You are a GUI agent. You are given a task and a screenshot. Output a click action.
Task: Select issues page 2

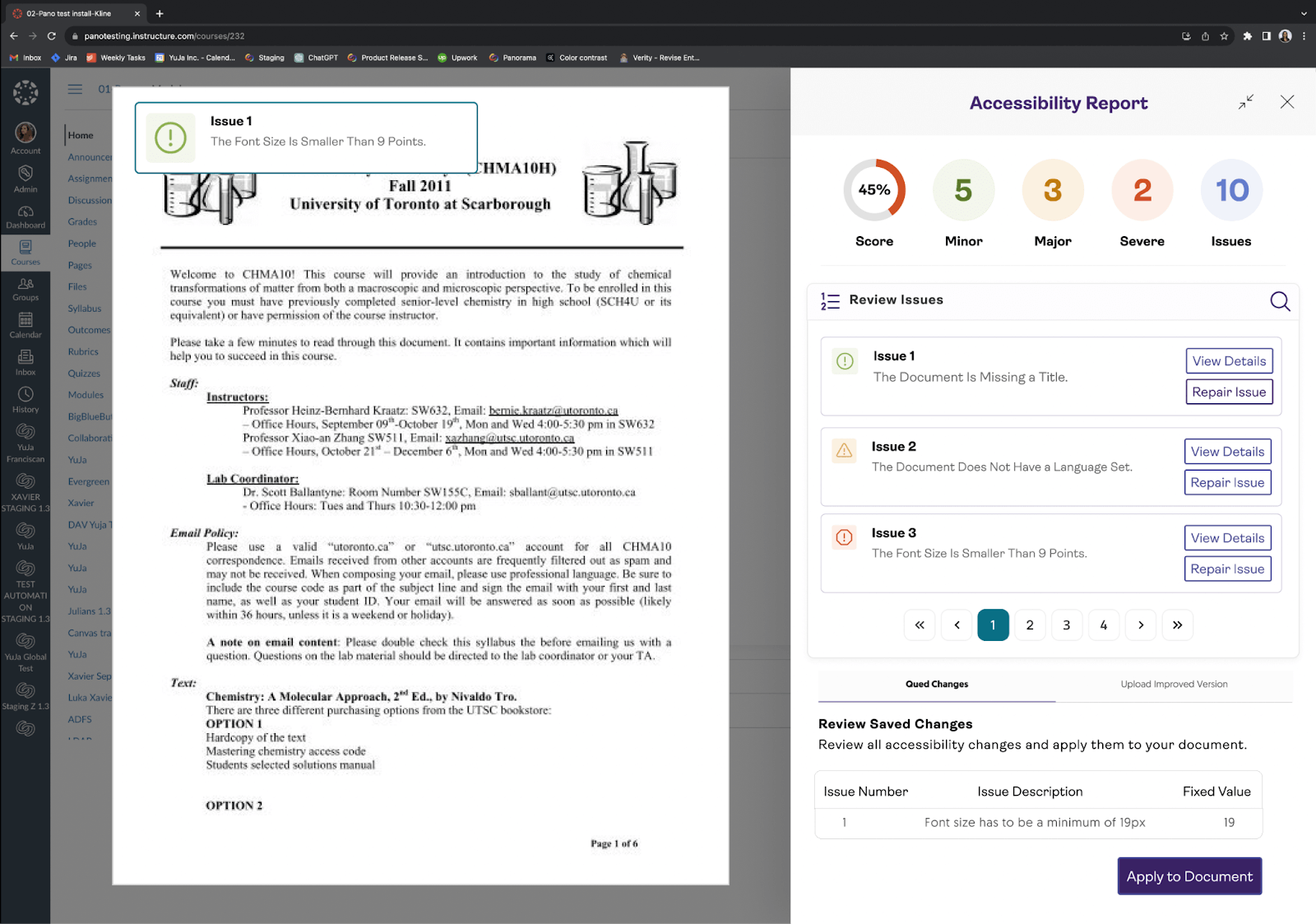pos(1030,625)
